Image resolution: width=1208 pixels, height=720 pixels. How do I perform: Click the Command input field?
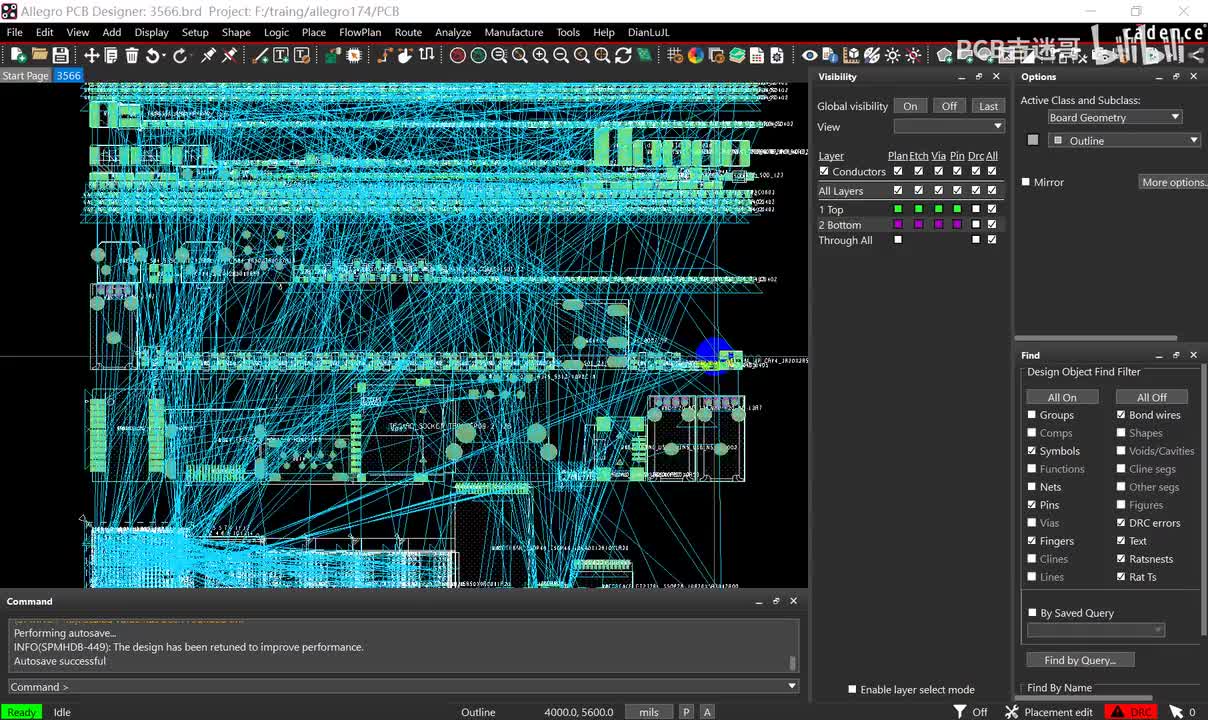(400, 687)
